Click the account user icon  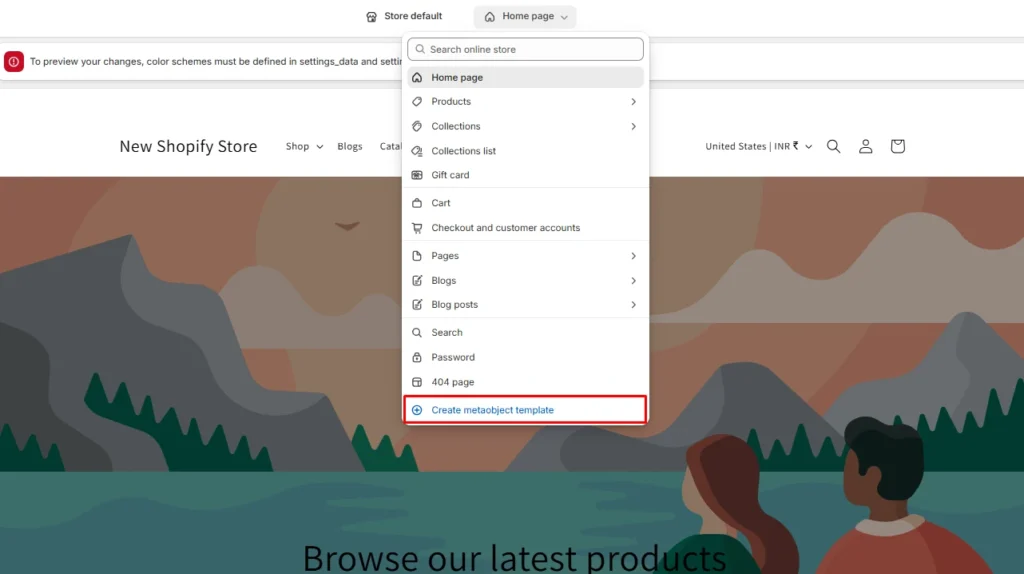865,146
